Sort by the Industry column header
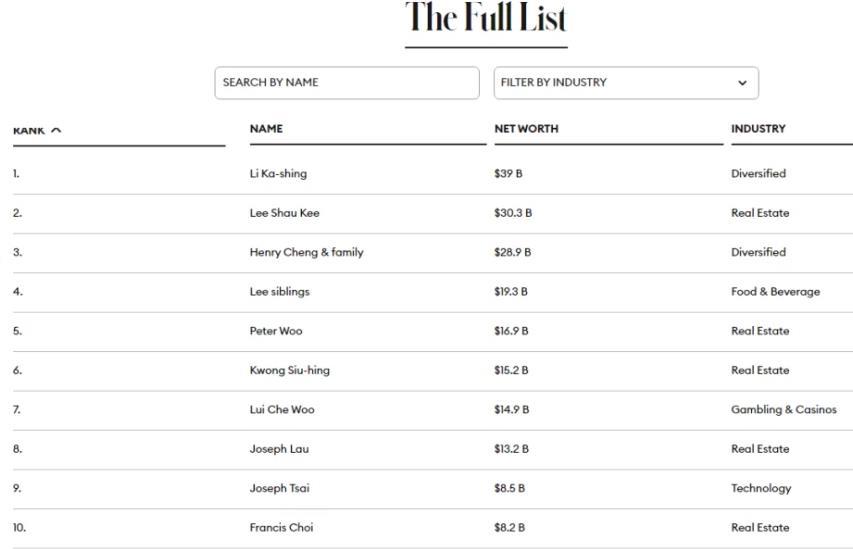The height and width of the screenshot is (549, 853). [758, 129]
